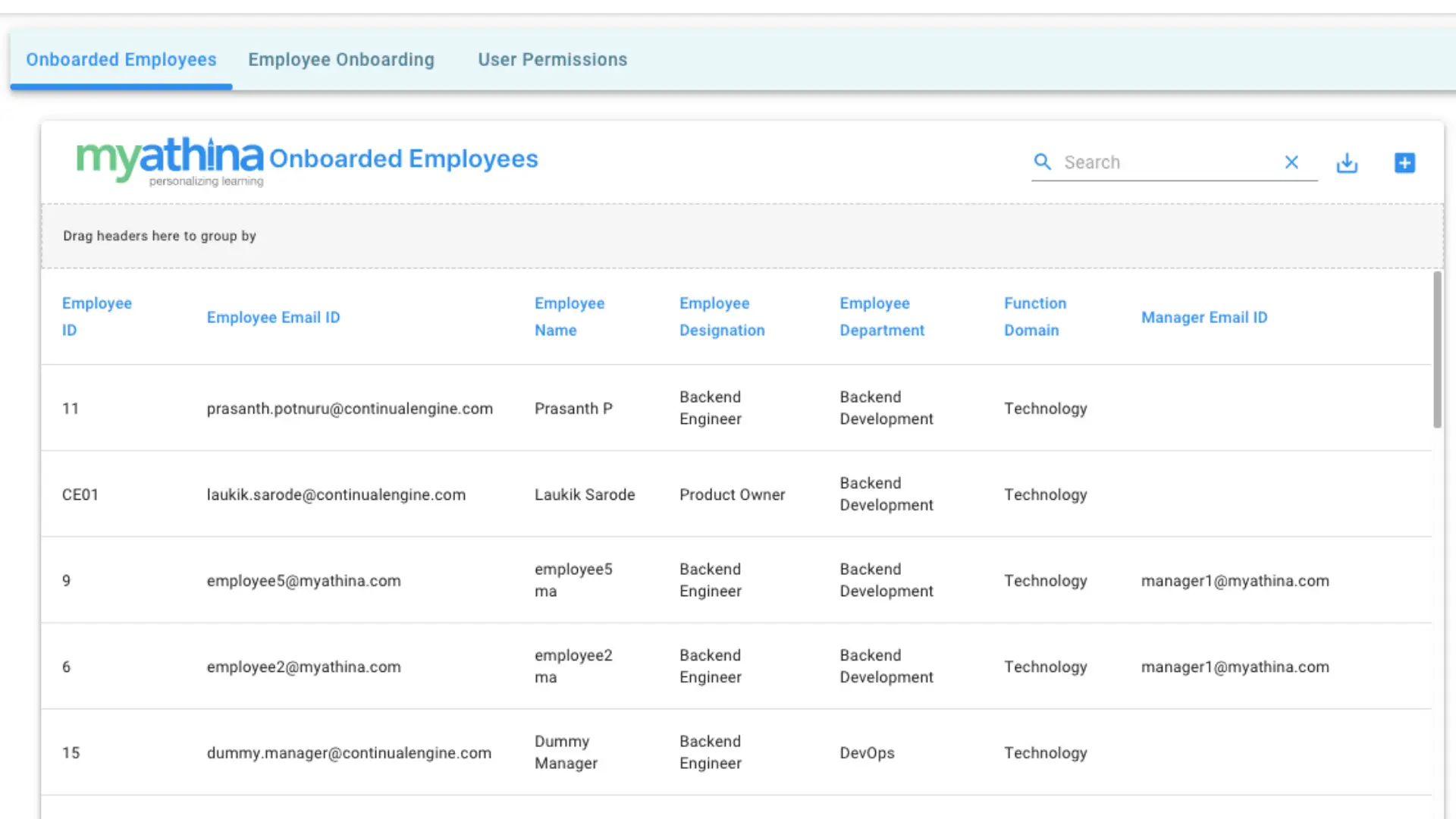
Task: Click Employee ID cell 6
Action: [67, 667]
